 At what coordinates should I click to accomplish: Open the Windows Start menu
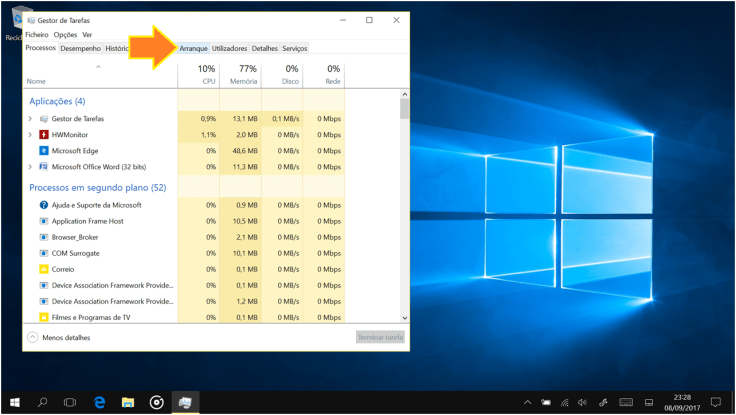tap(14, 402)
